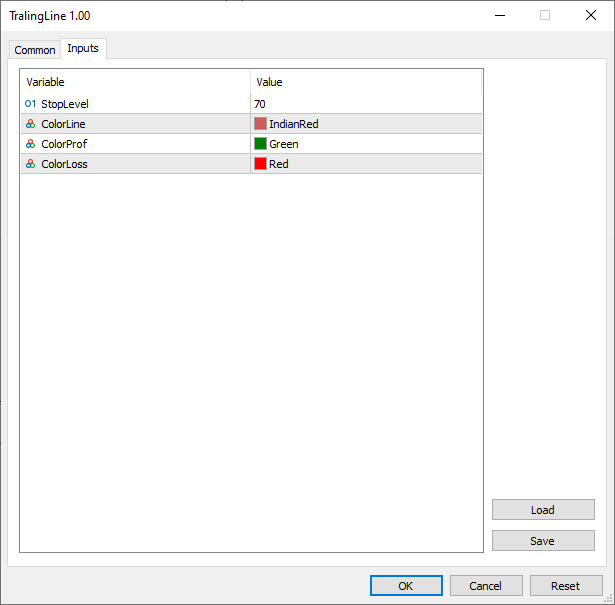Click the StopLevel integer type icon
The width and height of the screenshot is (615, 605).
(x=30, y=104)
